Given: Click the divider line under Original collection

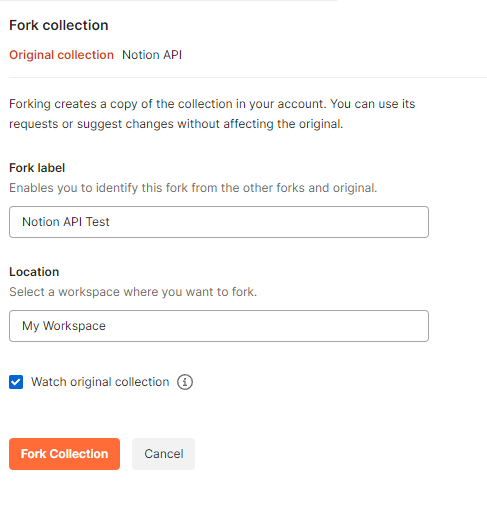Looking at the screenshot, I should coord(248,77).
